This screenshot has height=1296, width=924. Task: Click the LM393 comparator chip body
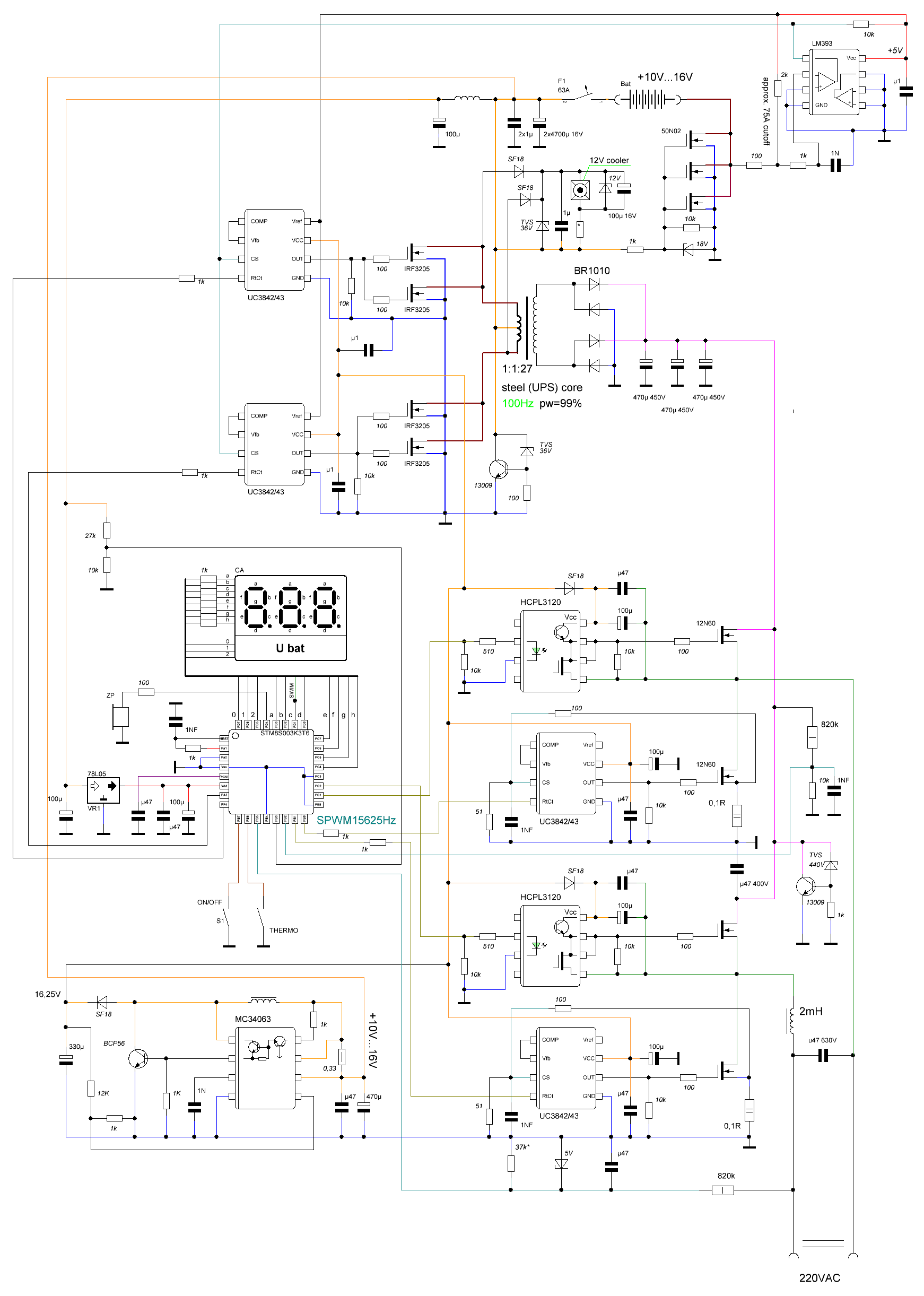click(834, 82)
